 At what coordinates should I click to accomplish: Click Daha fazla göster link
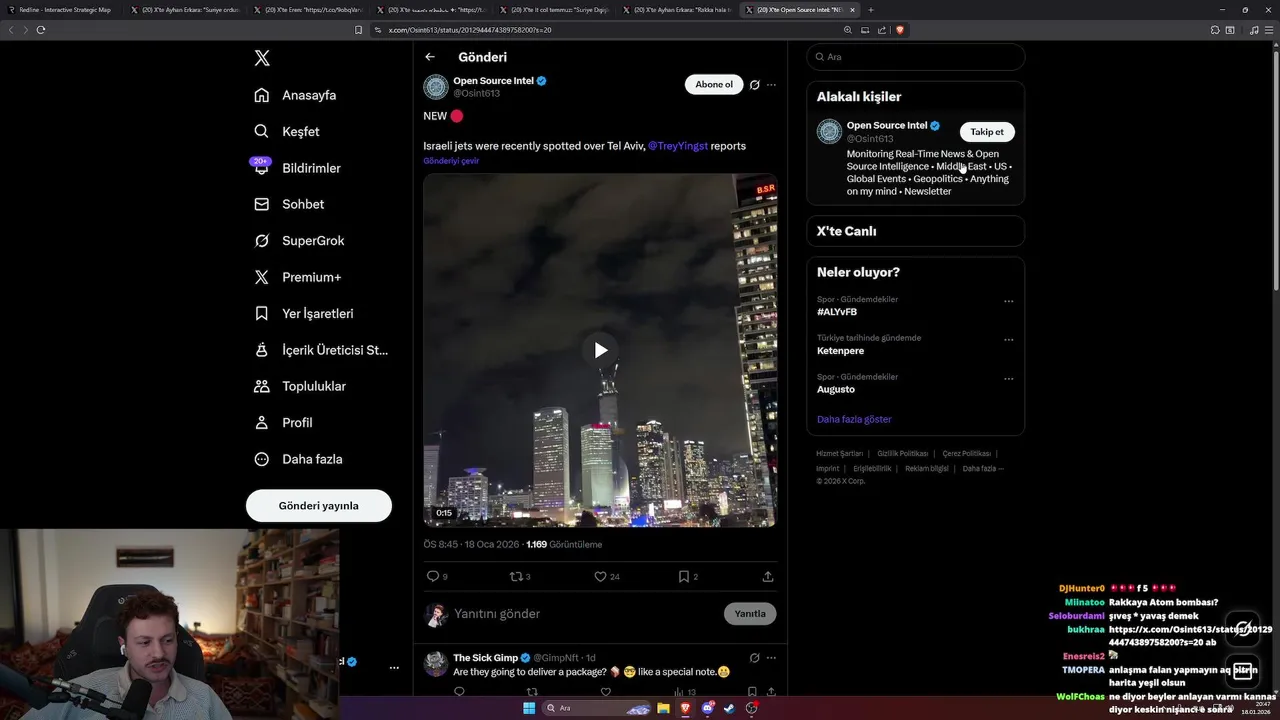(854, 419)
